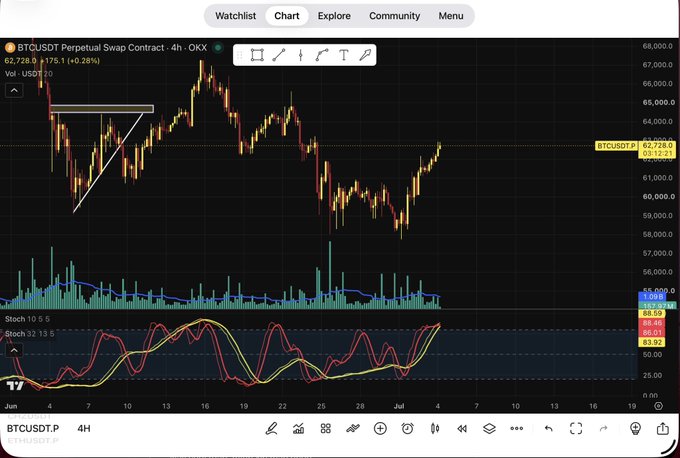Screen dimensions: 680x458
Task: Change the candlestick chart type
Action: pyautogui.click(x=435, y=429)
